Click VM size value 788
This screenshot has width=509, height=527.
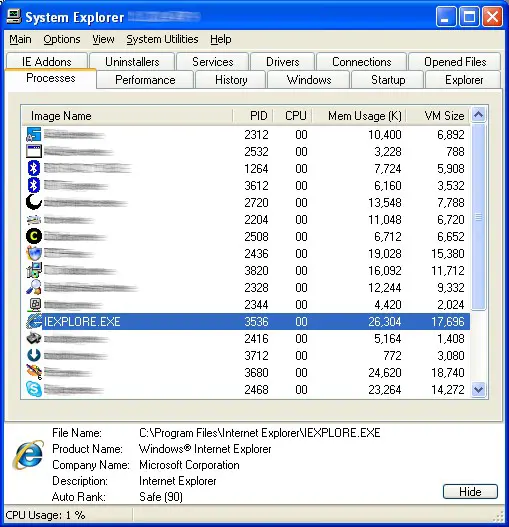click(x=455, y=152)
